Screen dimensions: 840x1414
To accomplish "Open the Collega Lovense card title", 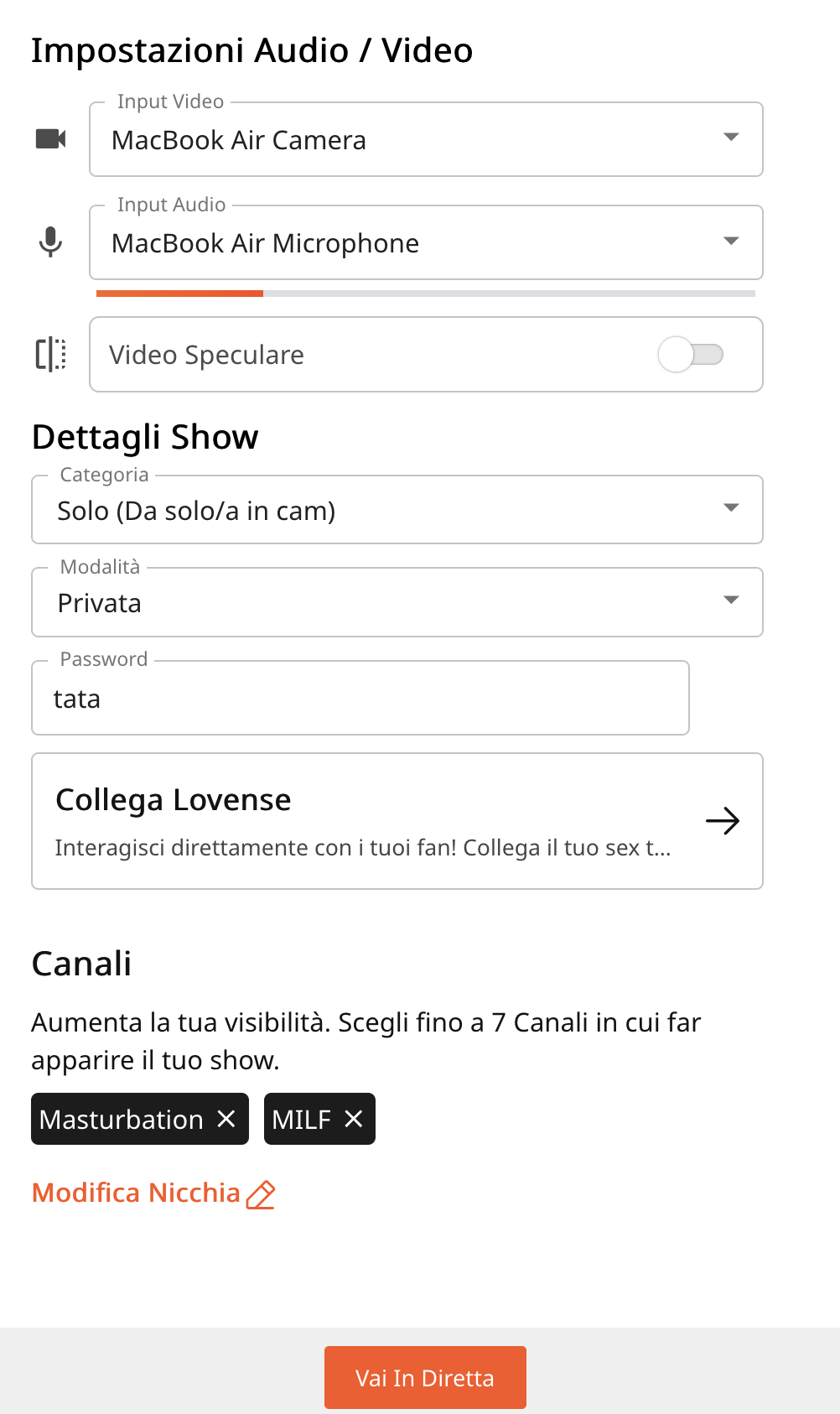I will pos(174,800).
